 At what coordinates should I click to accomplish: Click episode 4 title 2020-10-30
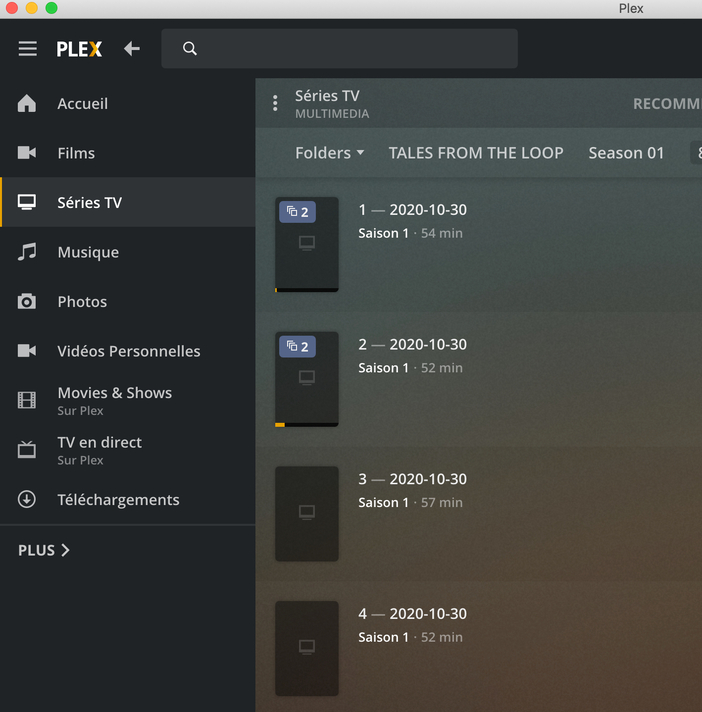(428, 613)
